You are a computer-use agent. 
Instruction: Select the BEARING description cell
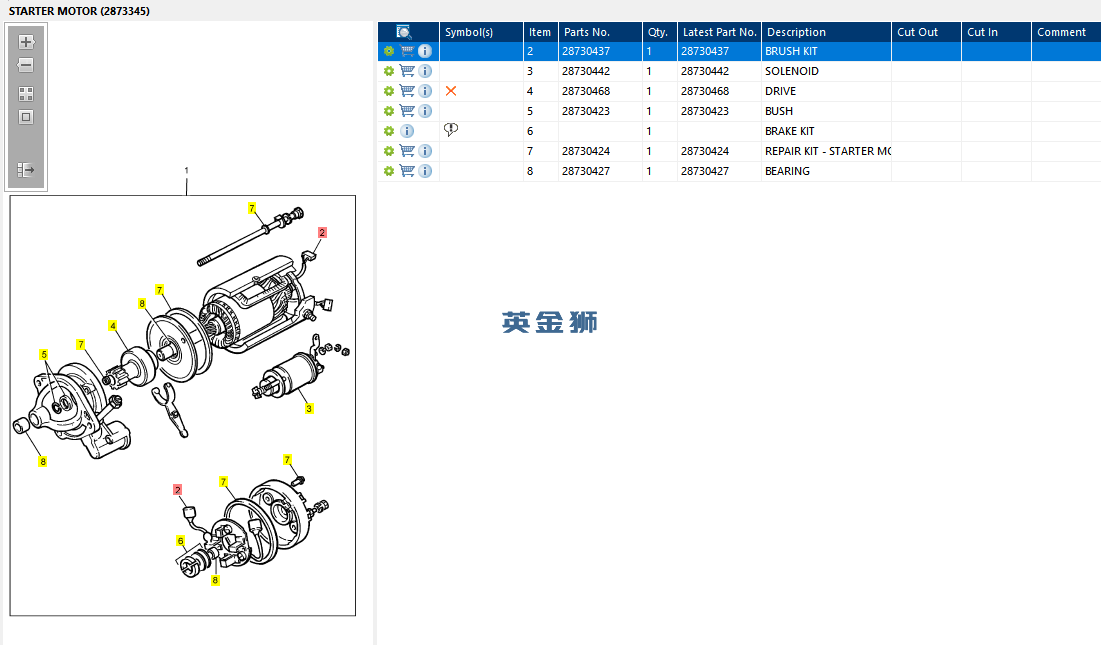click(826, 171)
